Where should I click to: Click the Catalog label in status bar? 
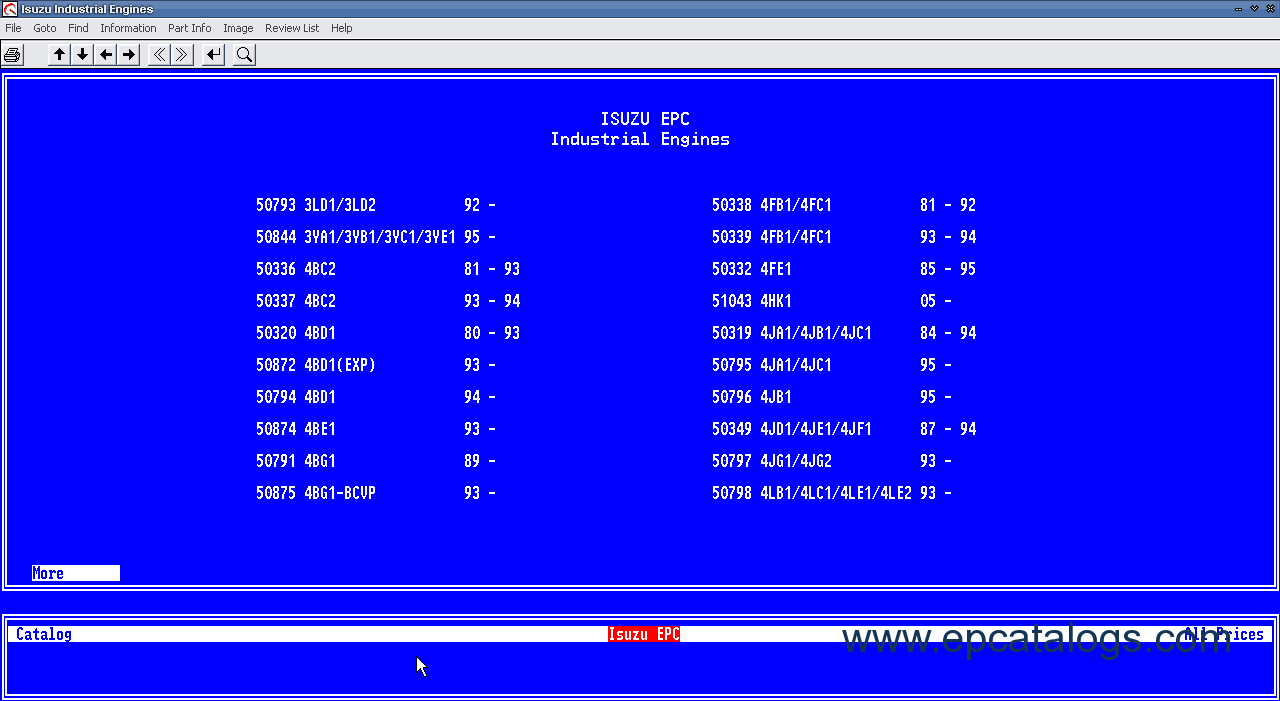[x=44, y=634]
